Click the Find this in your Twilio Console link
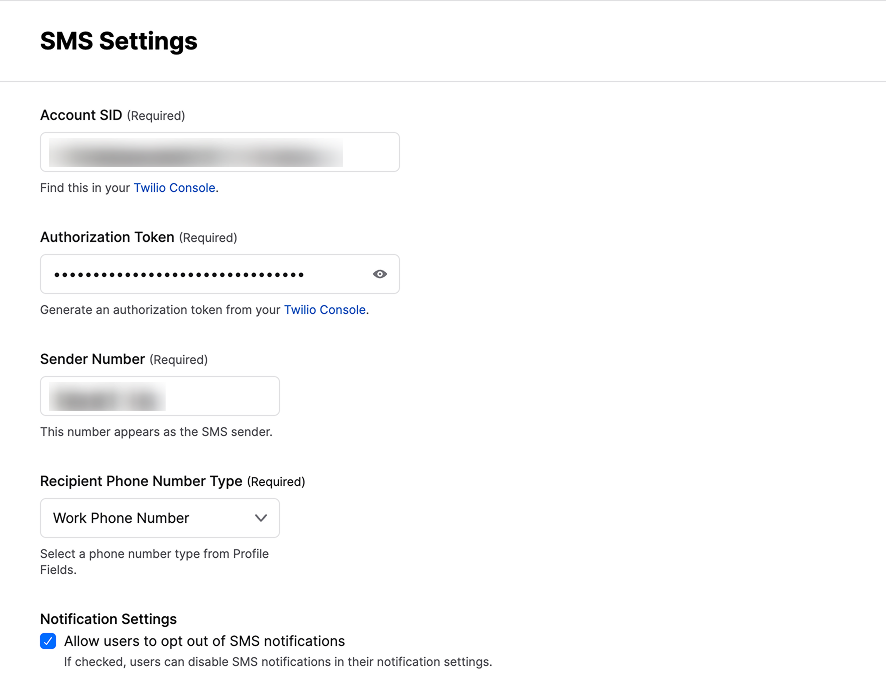Screen dimensions: 886x695 coord(175,187)
